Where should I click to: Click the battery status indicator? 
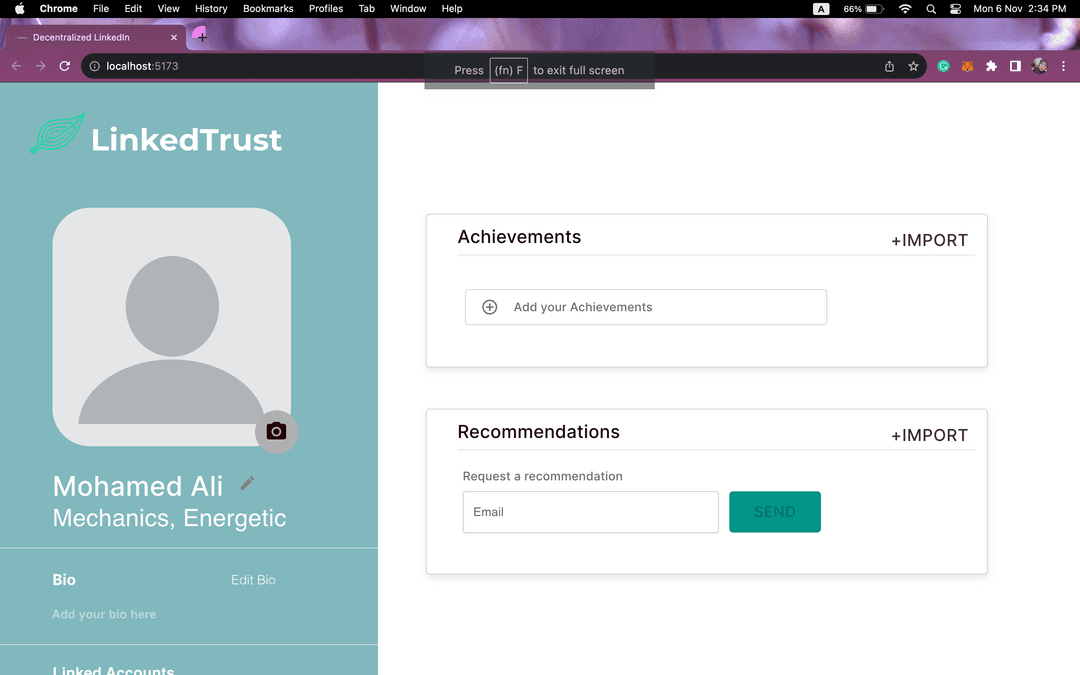pyautogui.click(x=864, y=9)
